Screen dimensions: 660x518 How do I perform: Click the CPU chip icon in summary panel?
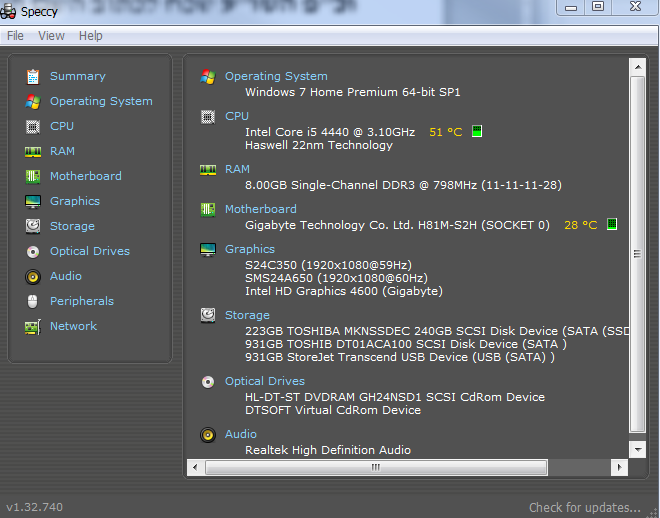click(208, 117)
